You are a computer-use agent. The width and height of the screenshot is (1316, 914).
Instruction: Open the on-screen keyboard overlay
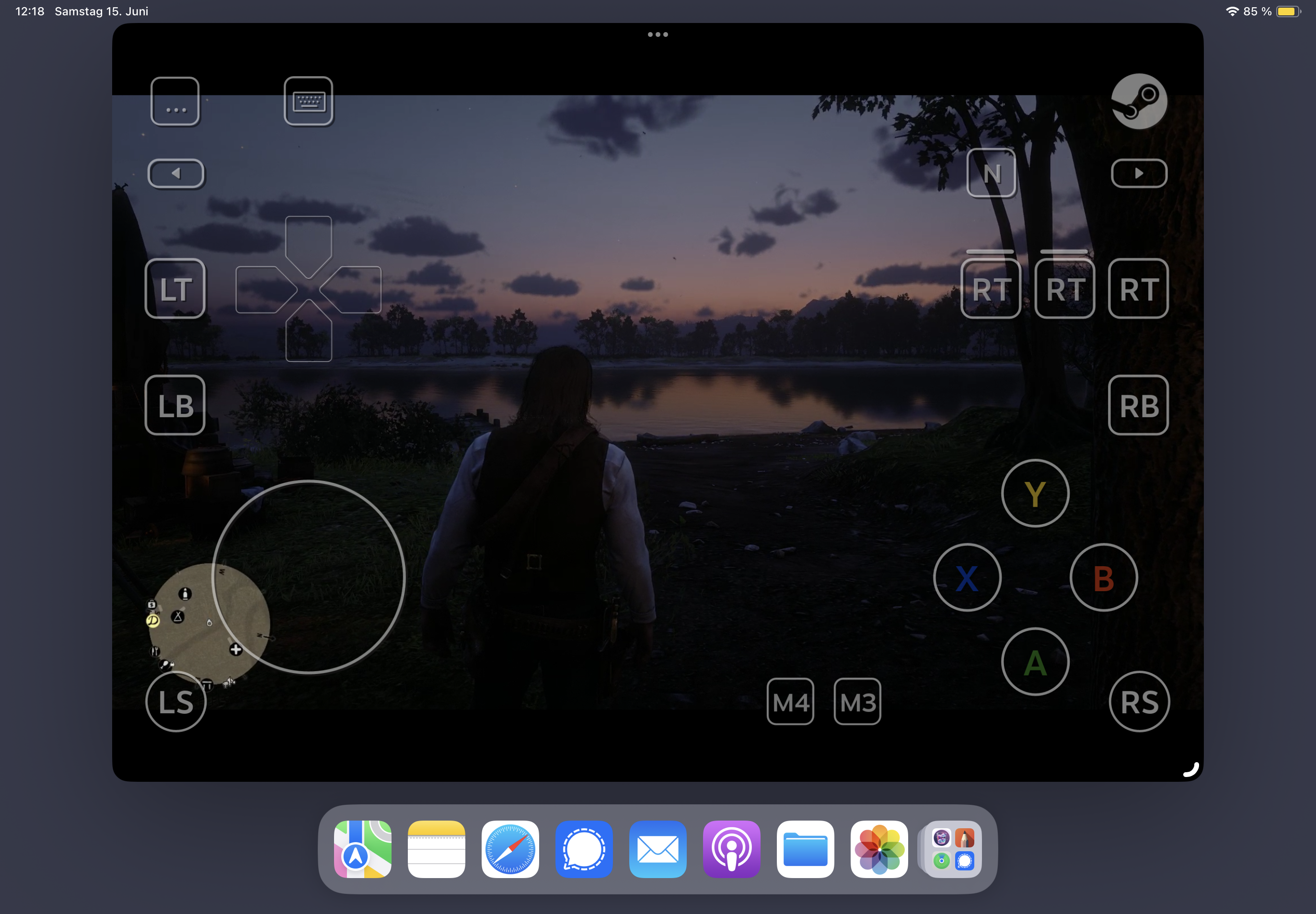tap(308, 102)
